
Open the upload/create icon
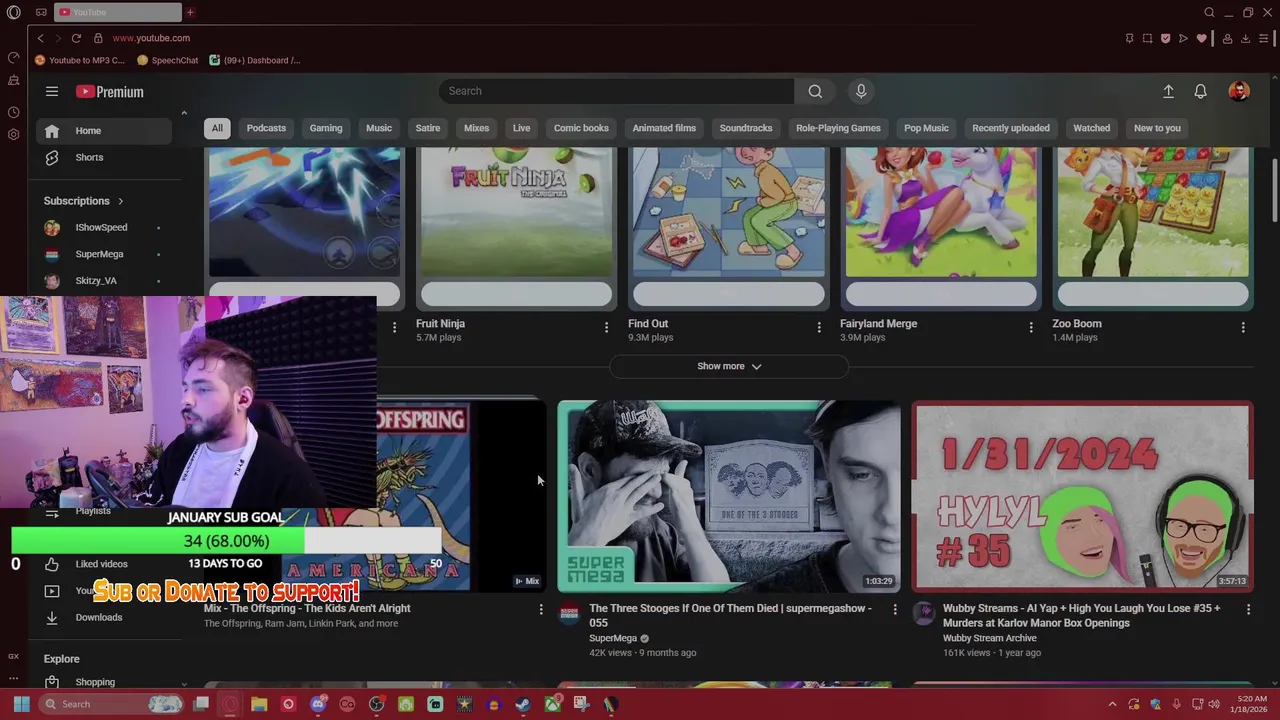(x=1168, y=91)
